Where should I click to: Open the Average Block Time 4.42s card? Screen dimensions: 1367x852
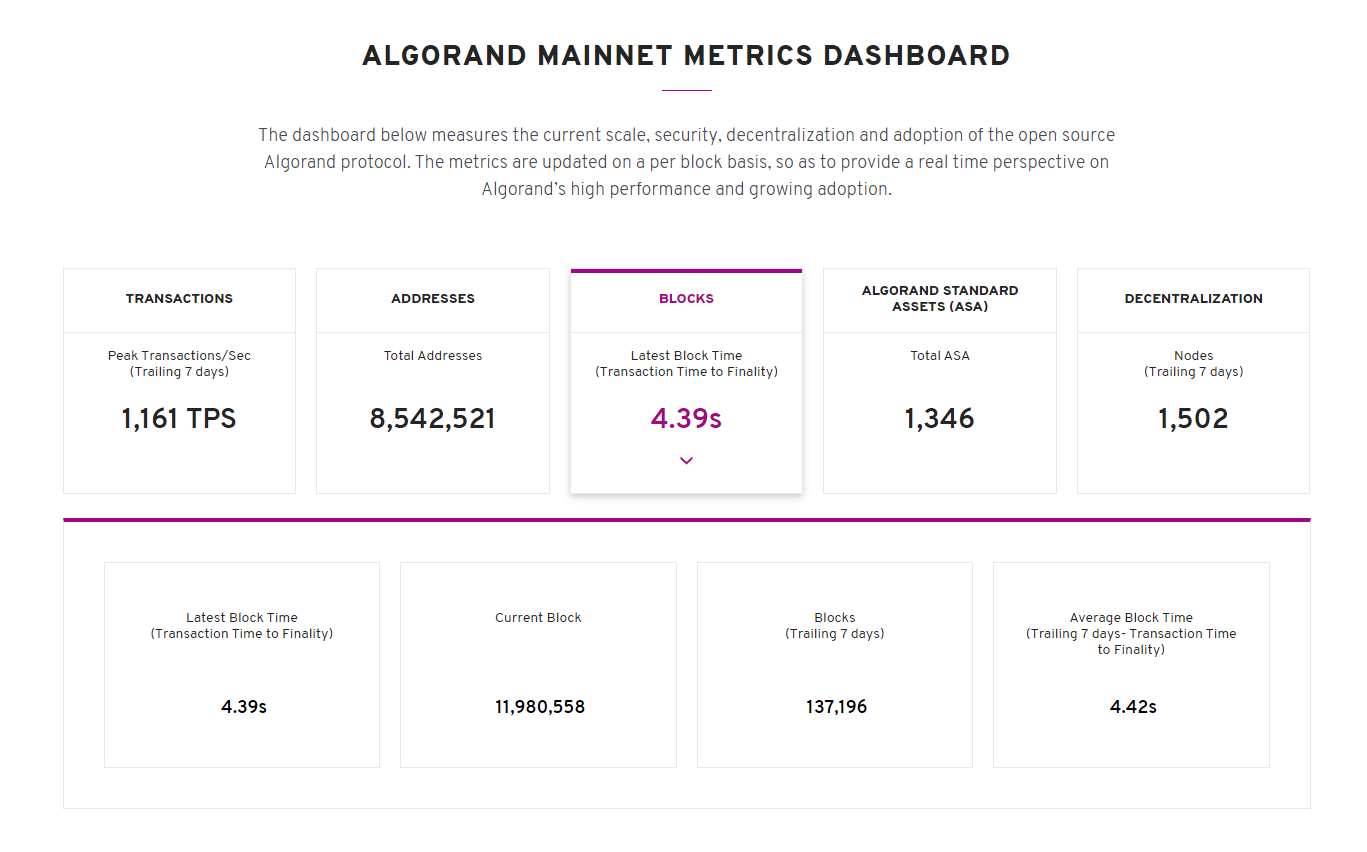tap(1131, 664)
